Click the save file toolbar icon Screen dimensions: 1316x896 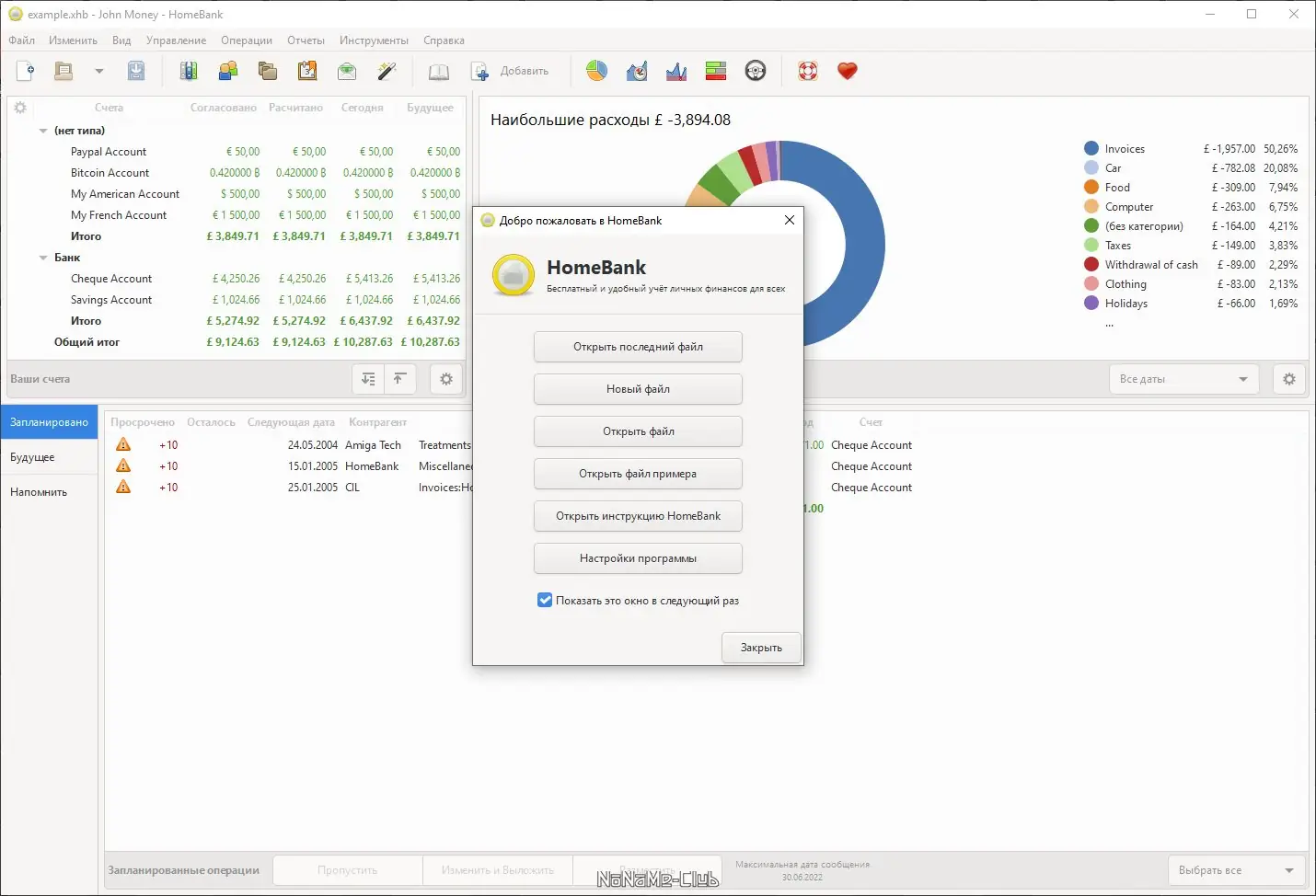(x=136, y=71)
